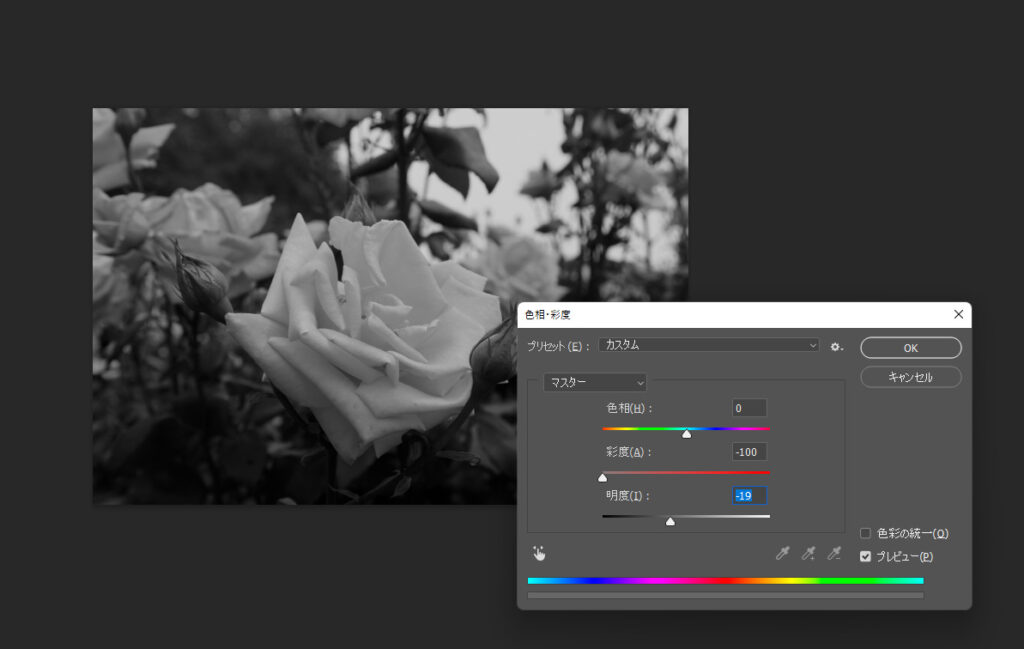This screenshot has width=1024, height=649.
Task: Select the plain eyedropper tool
Action: pos(783,553)
